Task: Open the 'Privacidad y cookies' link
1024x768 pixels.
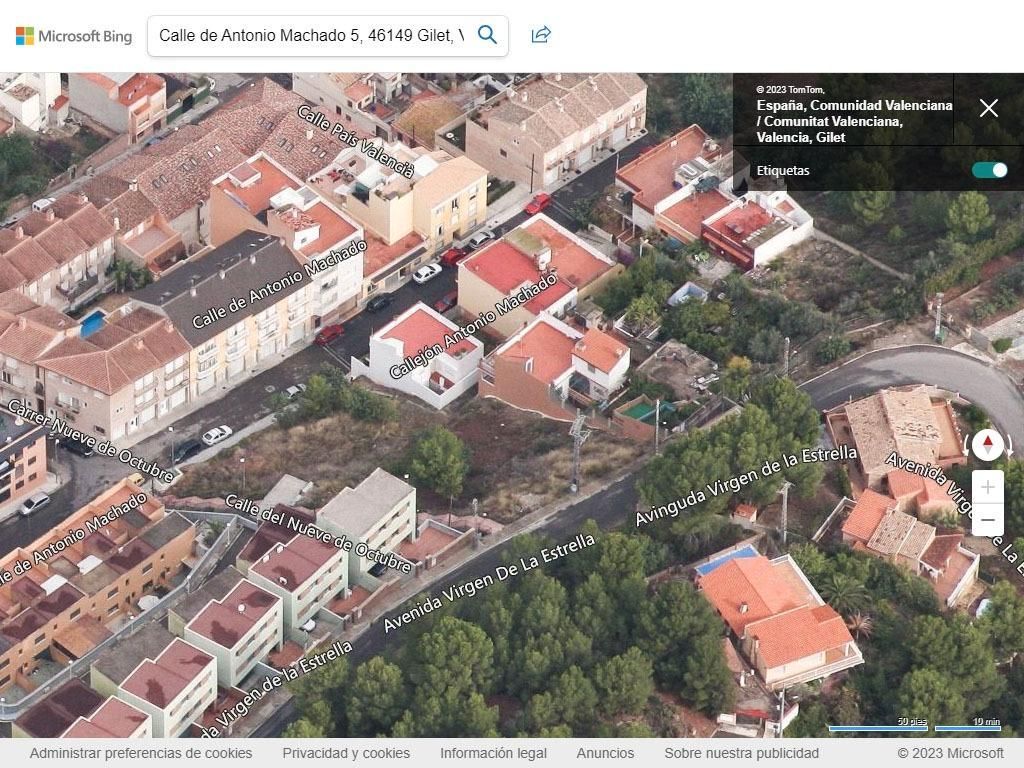Action: click(346, 753)
